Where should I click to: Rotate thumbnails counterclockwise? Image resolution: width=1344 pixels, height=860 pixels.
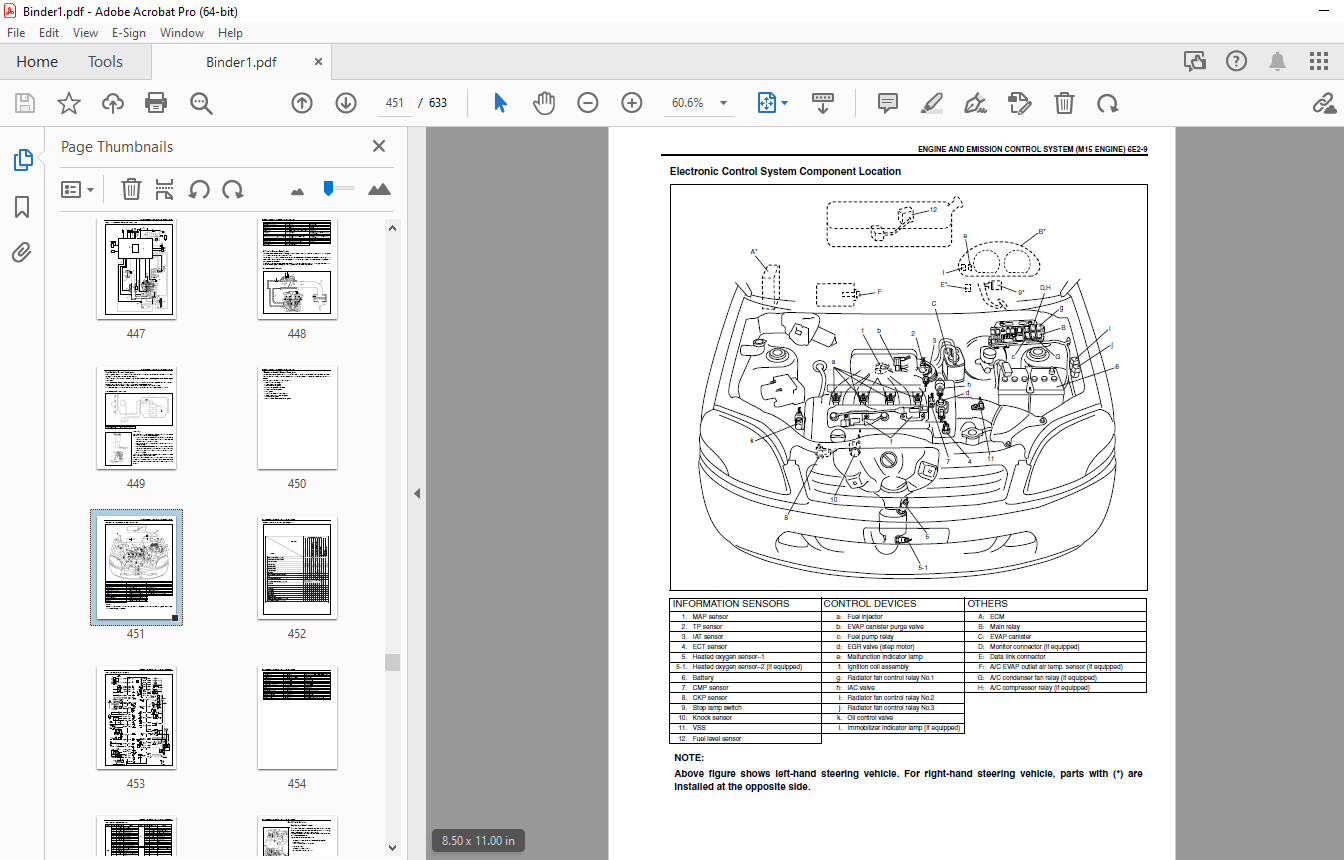199,189
